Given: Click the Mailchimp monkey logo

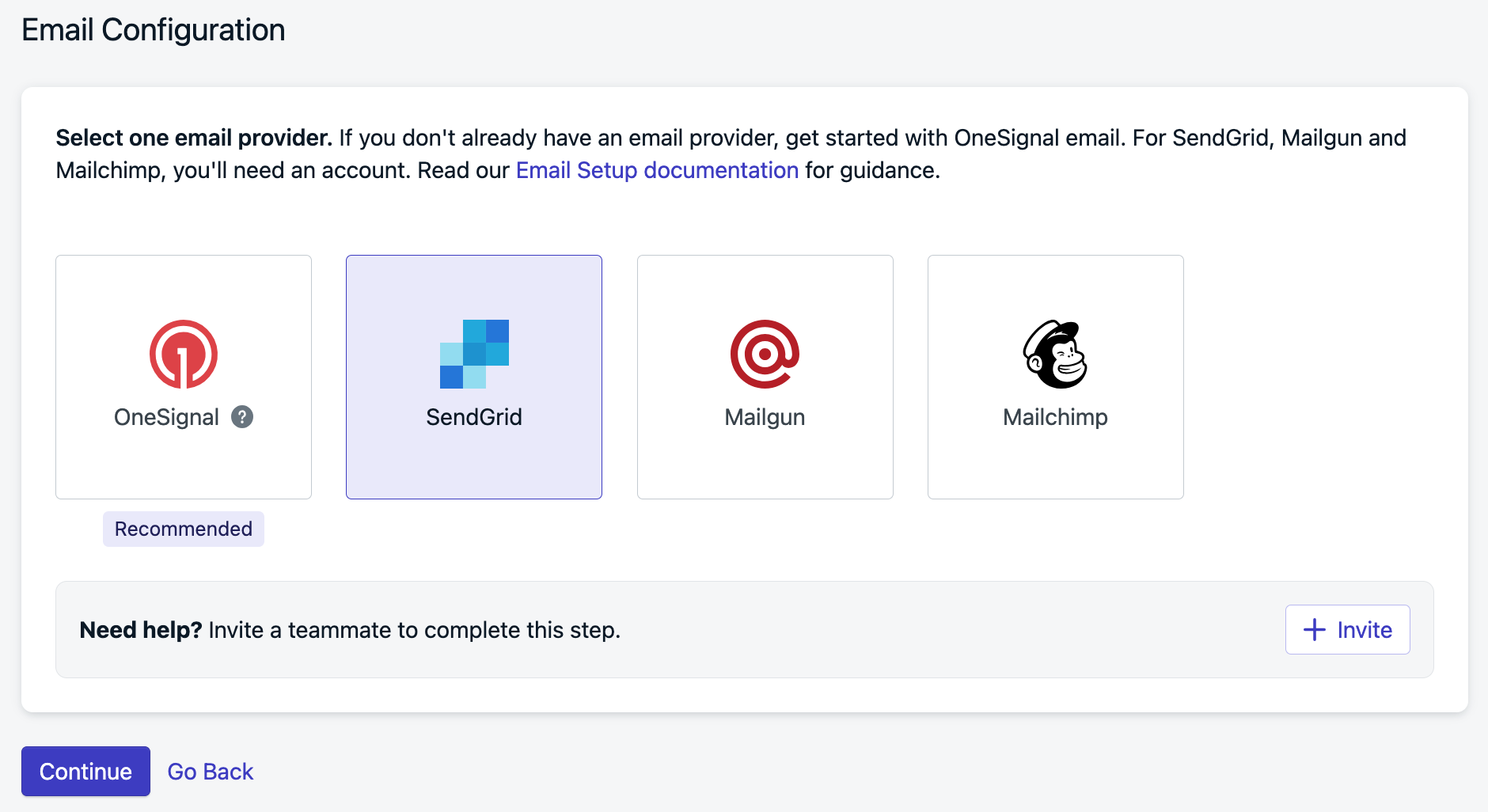Looking at the screenshot, I should [x=1055, y=354].
